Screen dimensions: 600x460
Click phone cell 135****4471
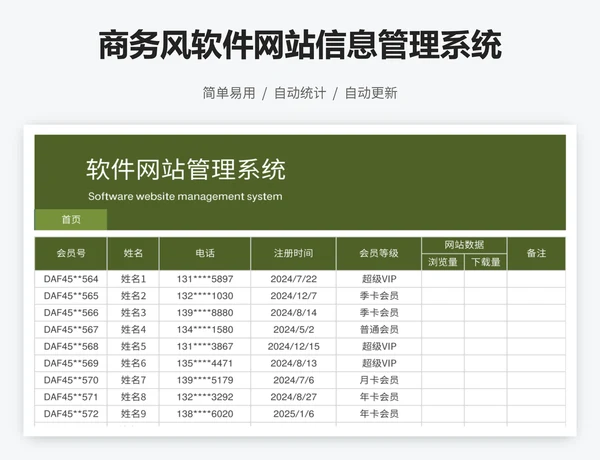(205, 363)
